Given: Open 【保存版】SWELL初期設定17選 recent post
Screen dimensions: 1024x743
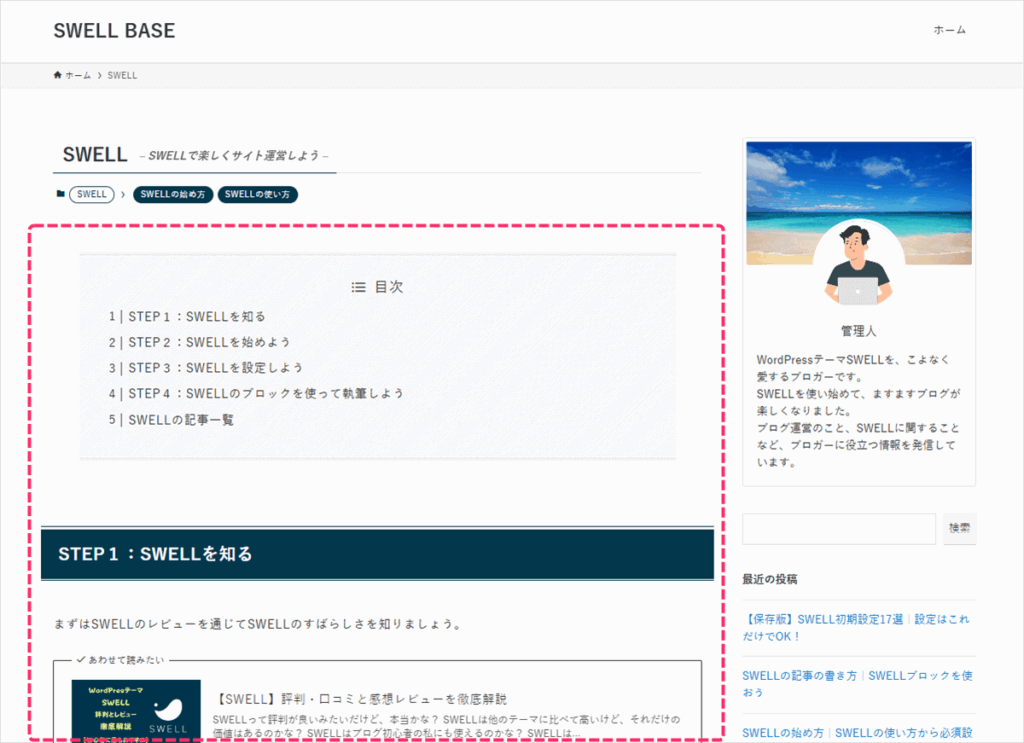Looking at the screenshot, I should click(856, 627).
